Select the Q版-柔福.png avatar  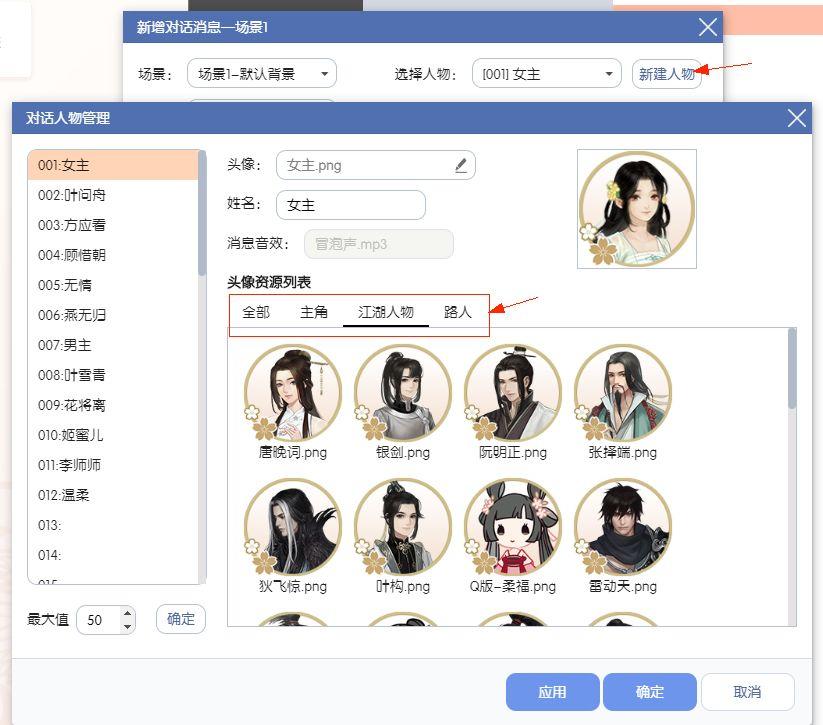[513, 527]
